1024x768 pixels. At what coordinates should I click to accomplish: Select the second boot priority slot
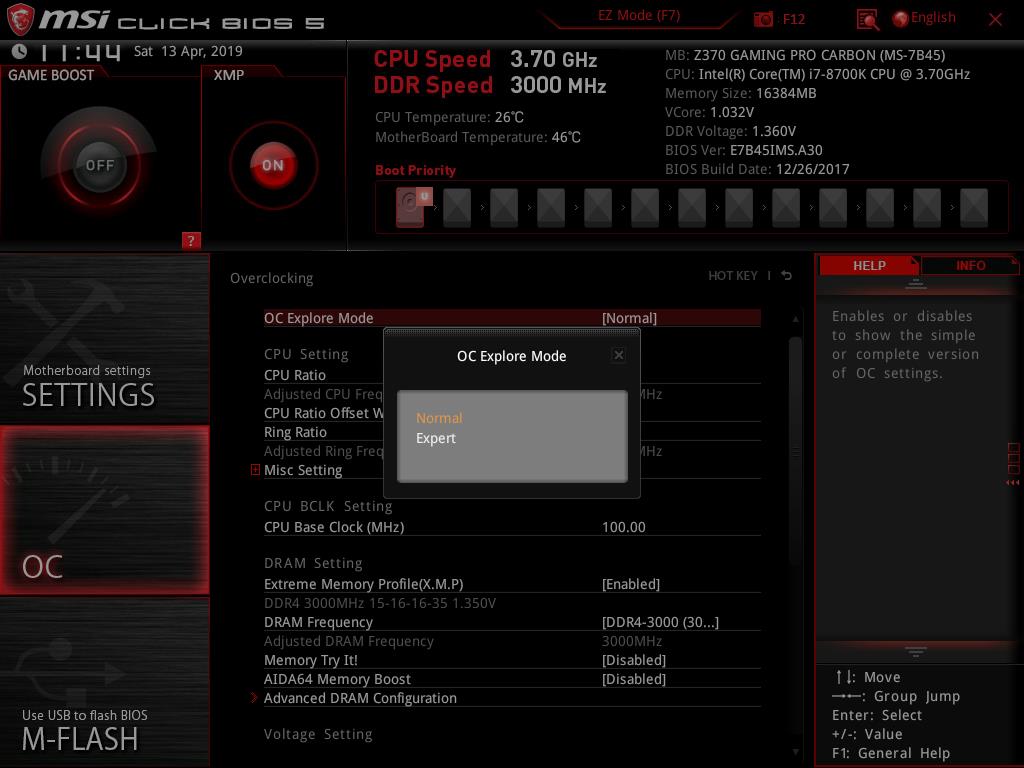[457, 208]
